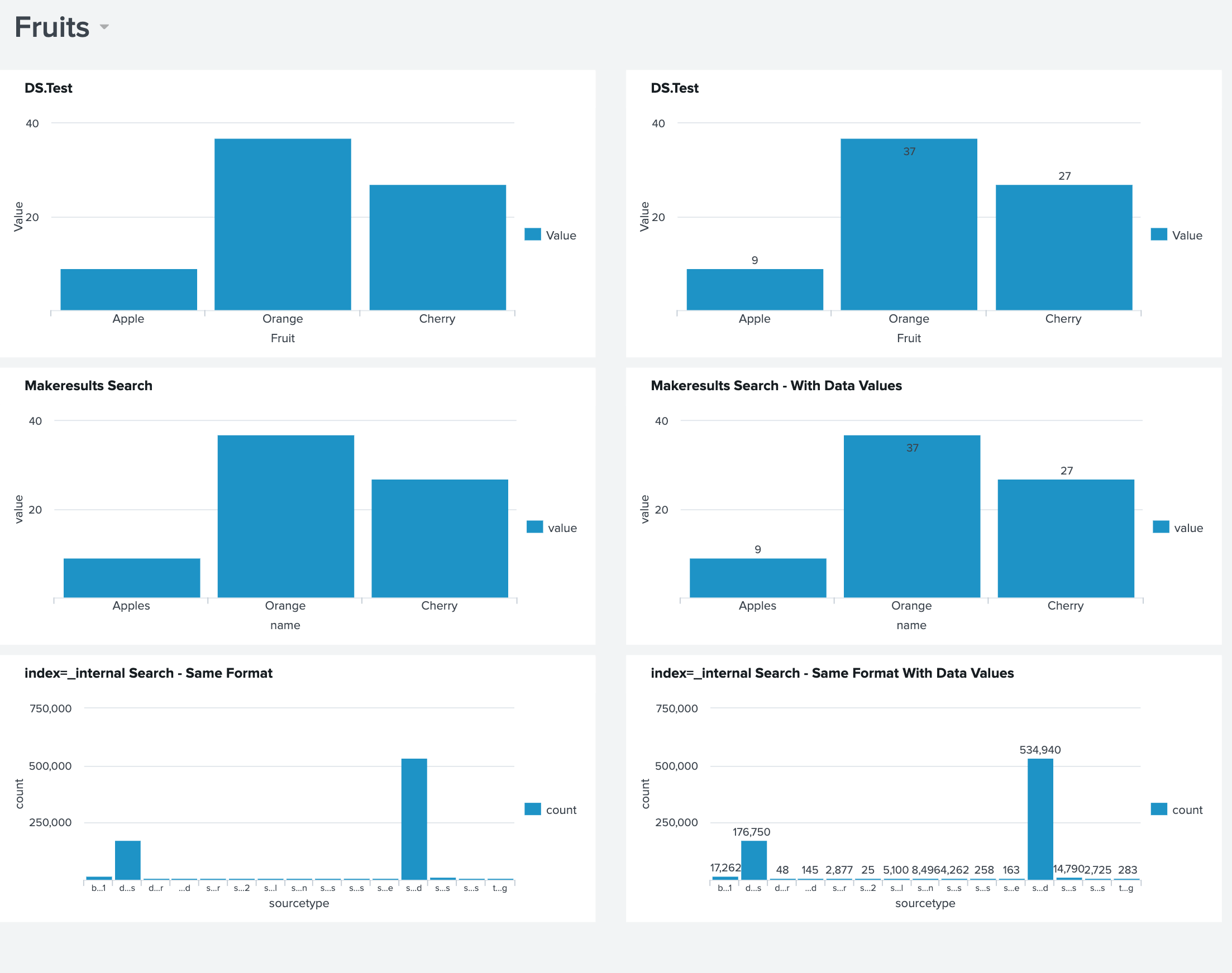Click the sourcetype axis label on bottom-left chart
Viewport: 1232px width, 973px height.
tap(299, 903)
